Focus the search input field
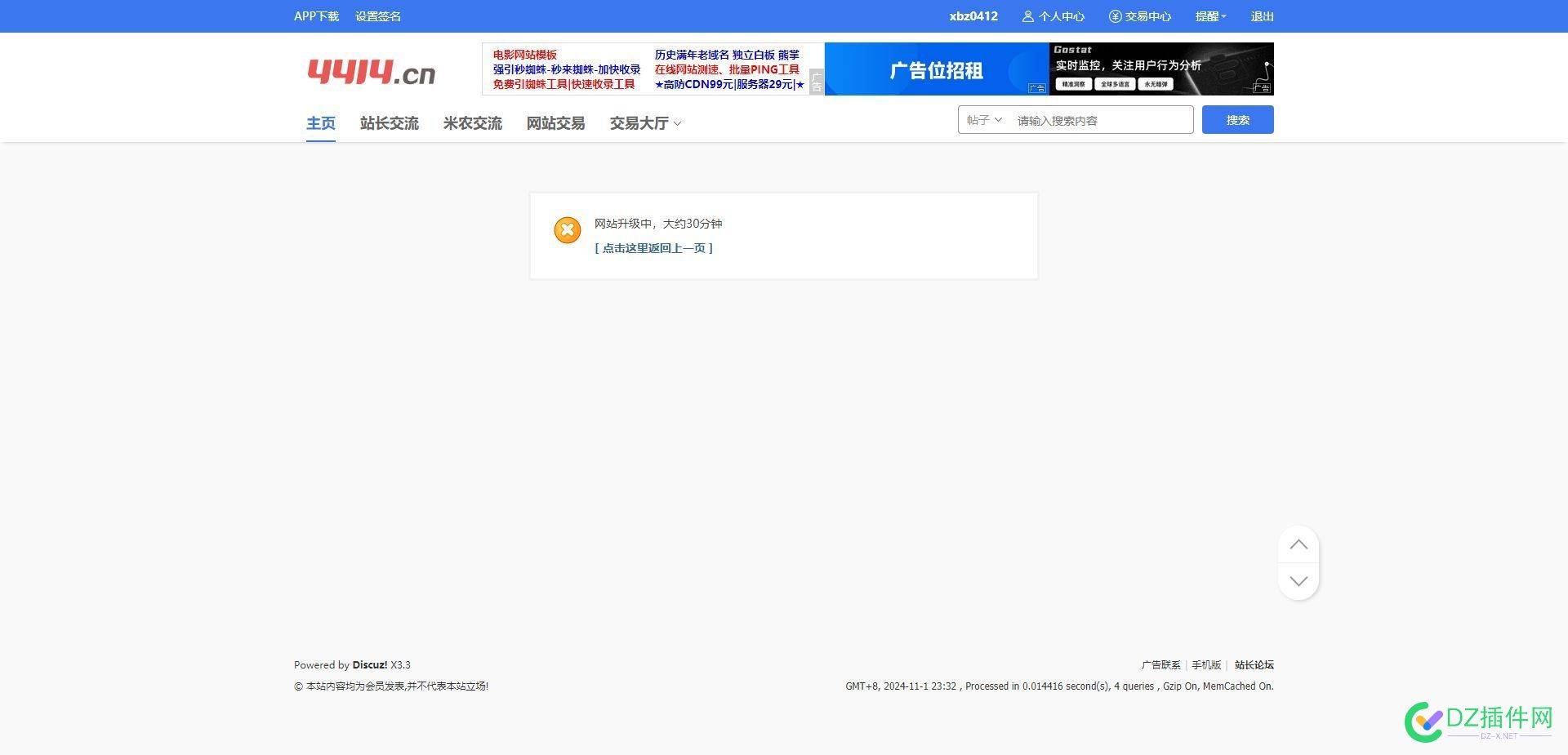This screenshot has width=1568, height=755. (1102, 120)
